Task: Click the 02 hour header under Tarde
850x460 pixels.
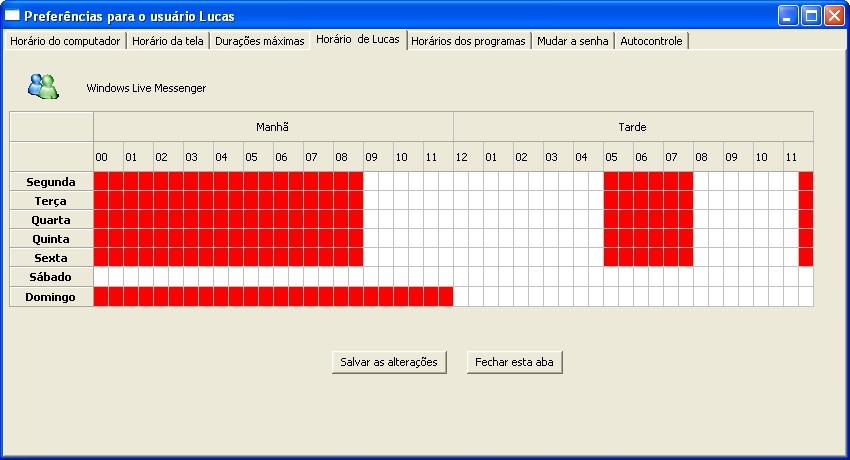Action: coord(529,157)
